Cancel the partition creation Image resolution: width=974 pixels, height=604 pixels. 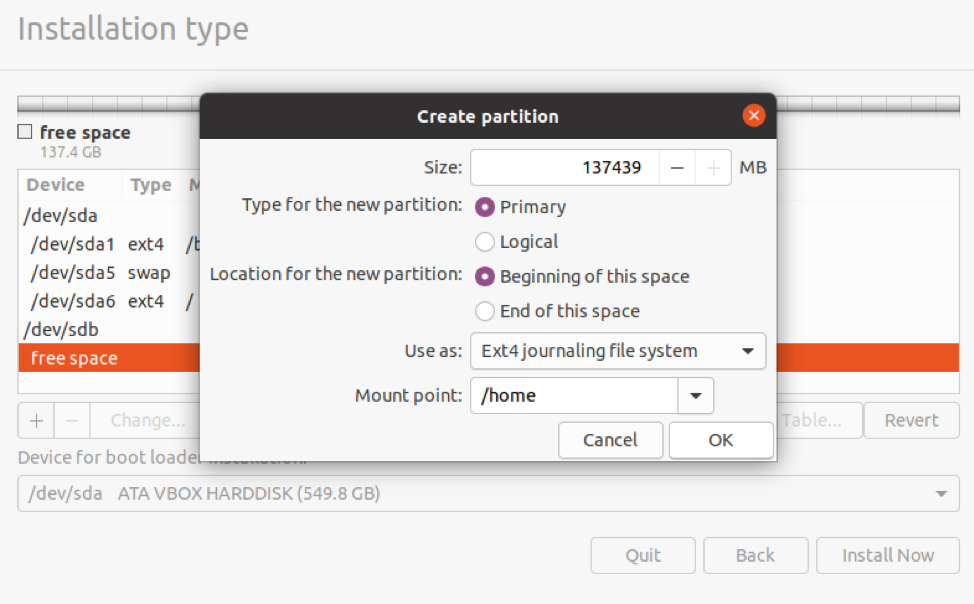tap(610, 440)
